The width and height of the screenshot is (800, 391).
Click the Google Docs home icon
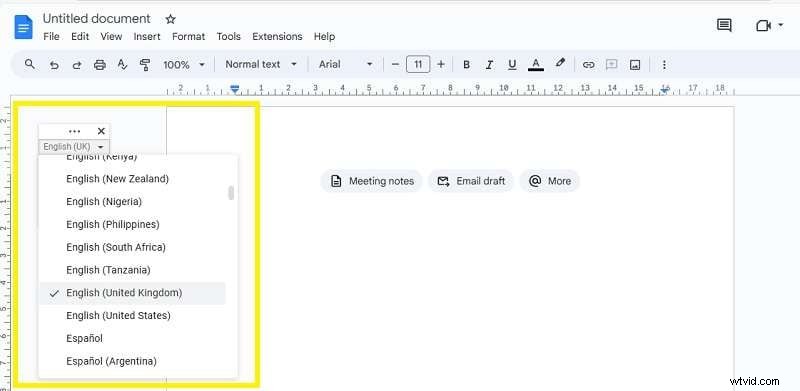(x=23, y=27)
